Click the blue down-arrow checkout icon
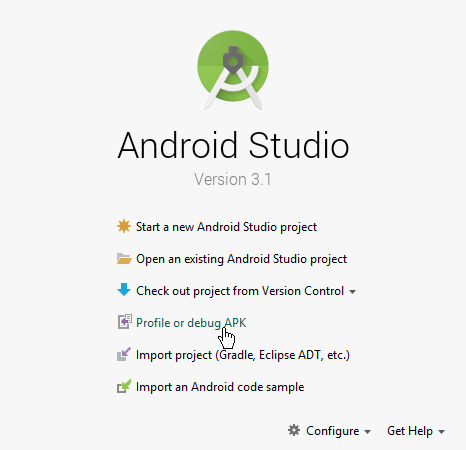The image size is (466, 450). (x=124, y=290)
